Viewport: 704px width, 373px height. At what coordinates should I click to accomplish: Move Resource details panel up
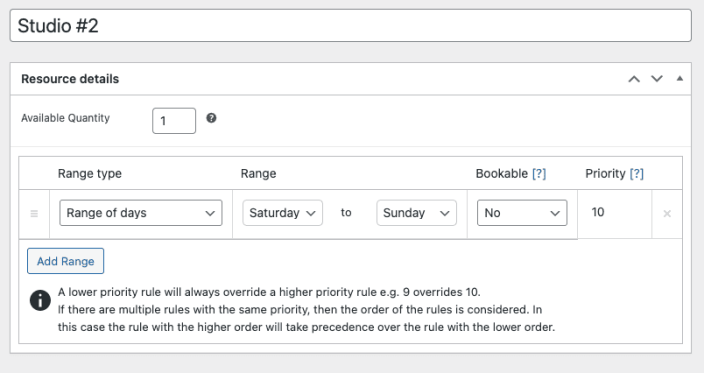634,79
